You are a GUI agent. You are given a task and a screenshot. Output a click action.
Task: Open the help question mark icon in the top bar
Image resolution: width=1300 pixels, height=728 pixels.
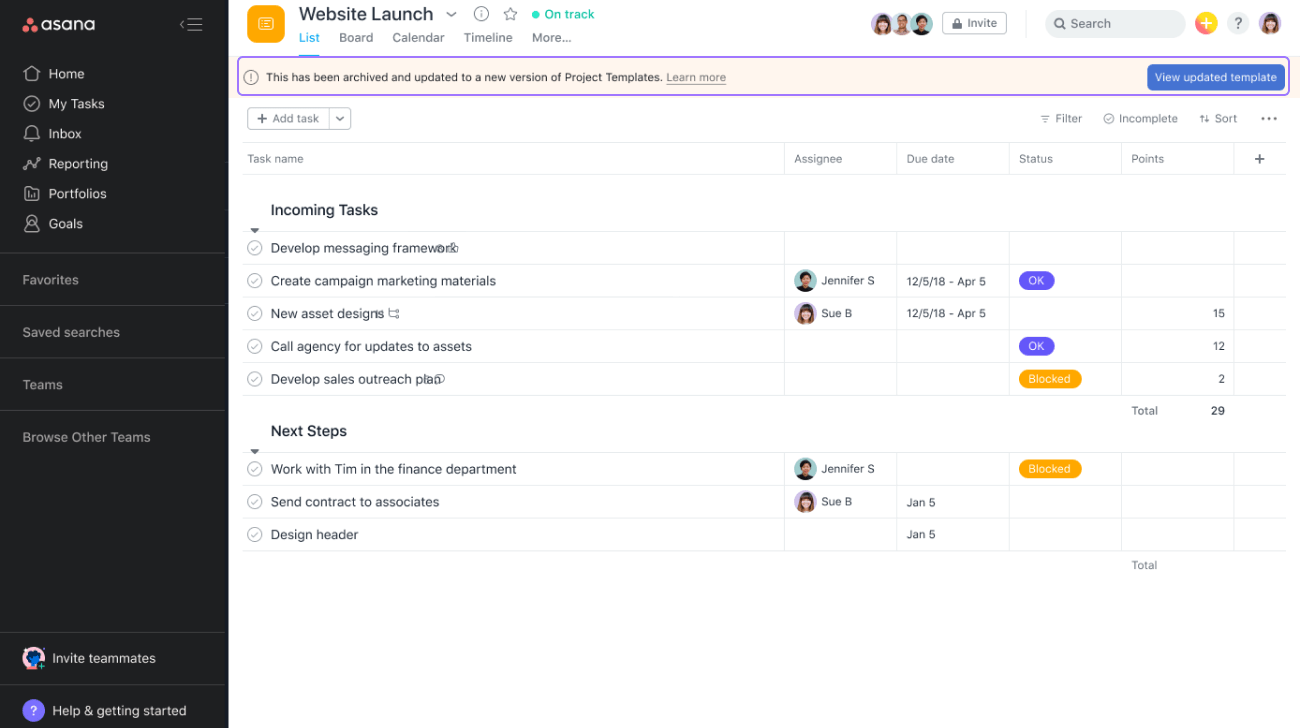pos(1238,23)
